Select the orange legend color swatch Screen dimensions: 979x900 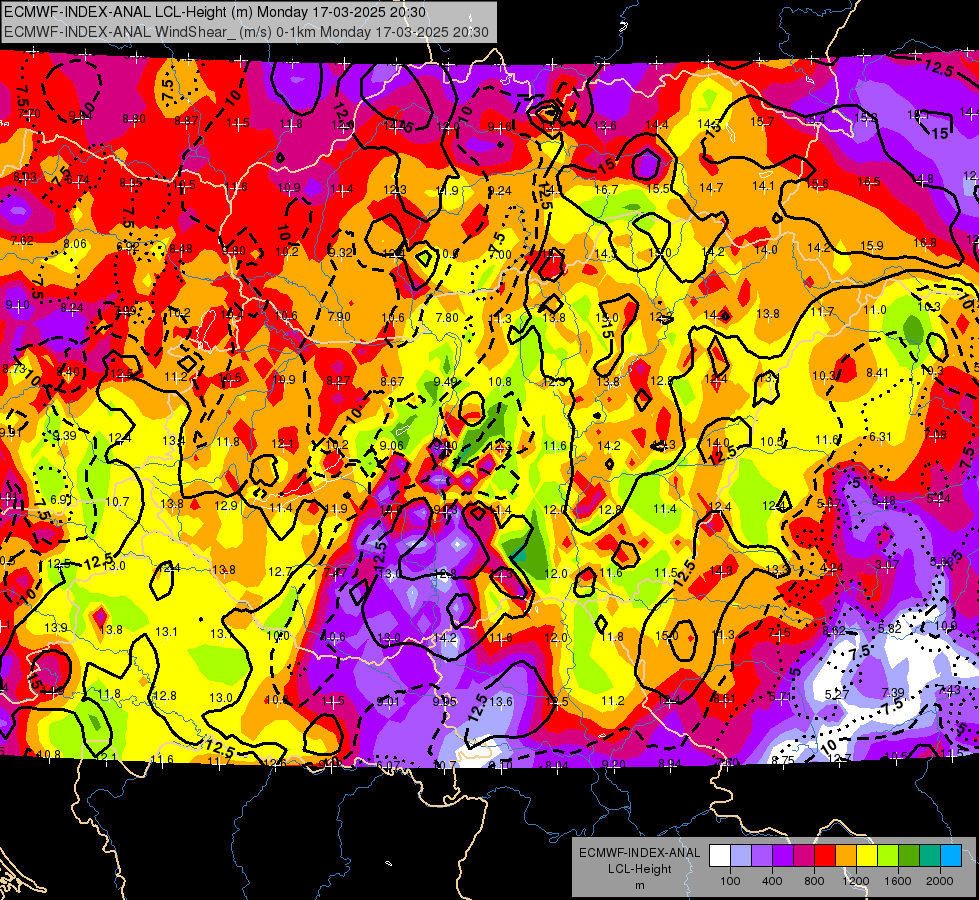pos(846,856)
